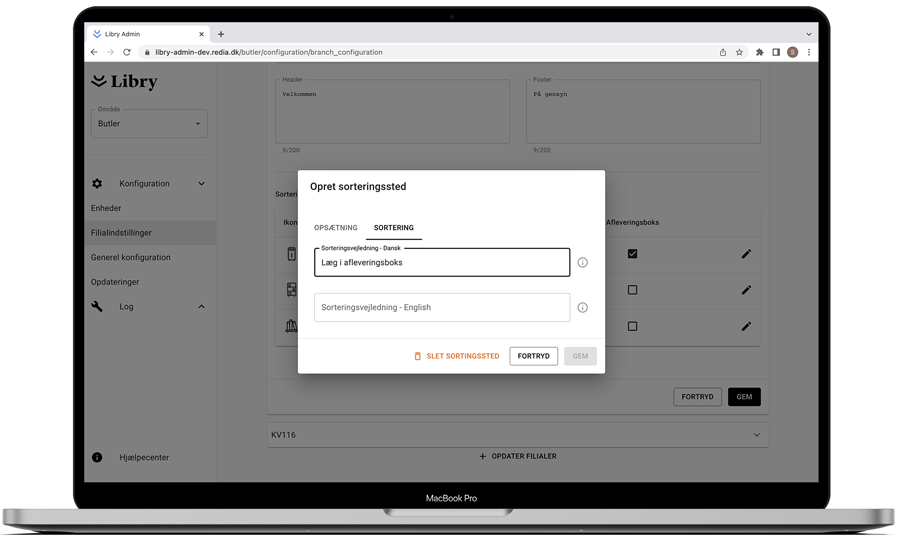The image size is (900, 541).
Task: Click the browser reload icon
Action: (127, 52)
